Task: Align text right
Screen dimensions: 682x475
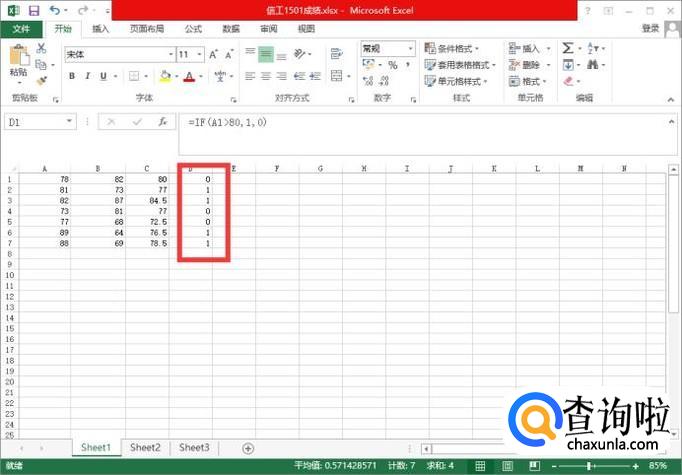Action: click(282, 77)
